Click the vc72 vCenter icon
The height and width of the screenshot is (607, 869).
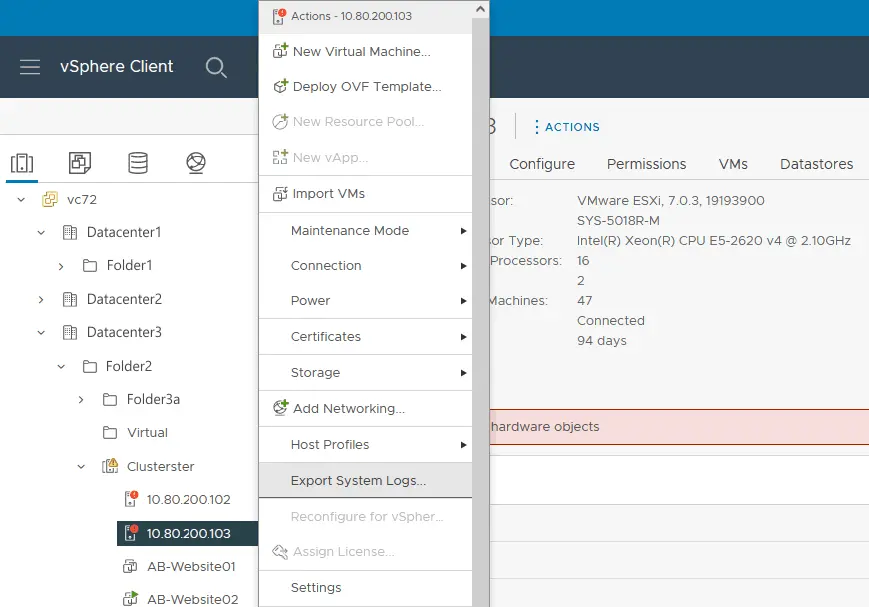[50, 199]
